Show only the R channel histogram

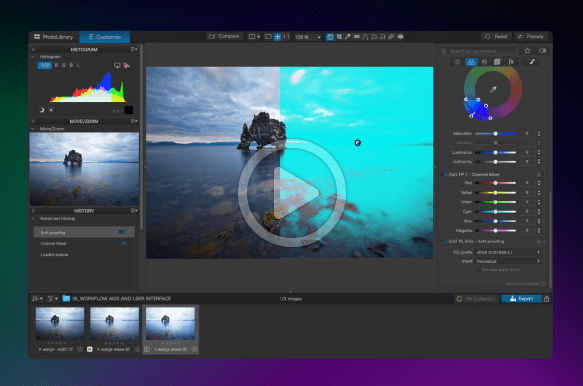coord(56,65)
